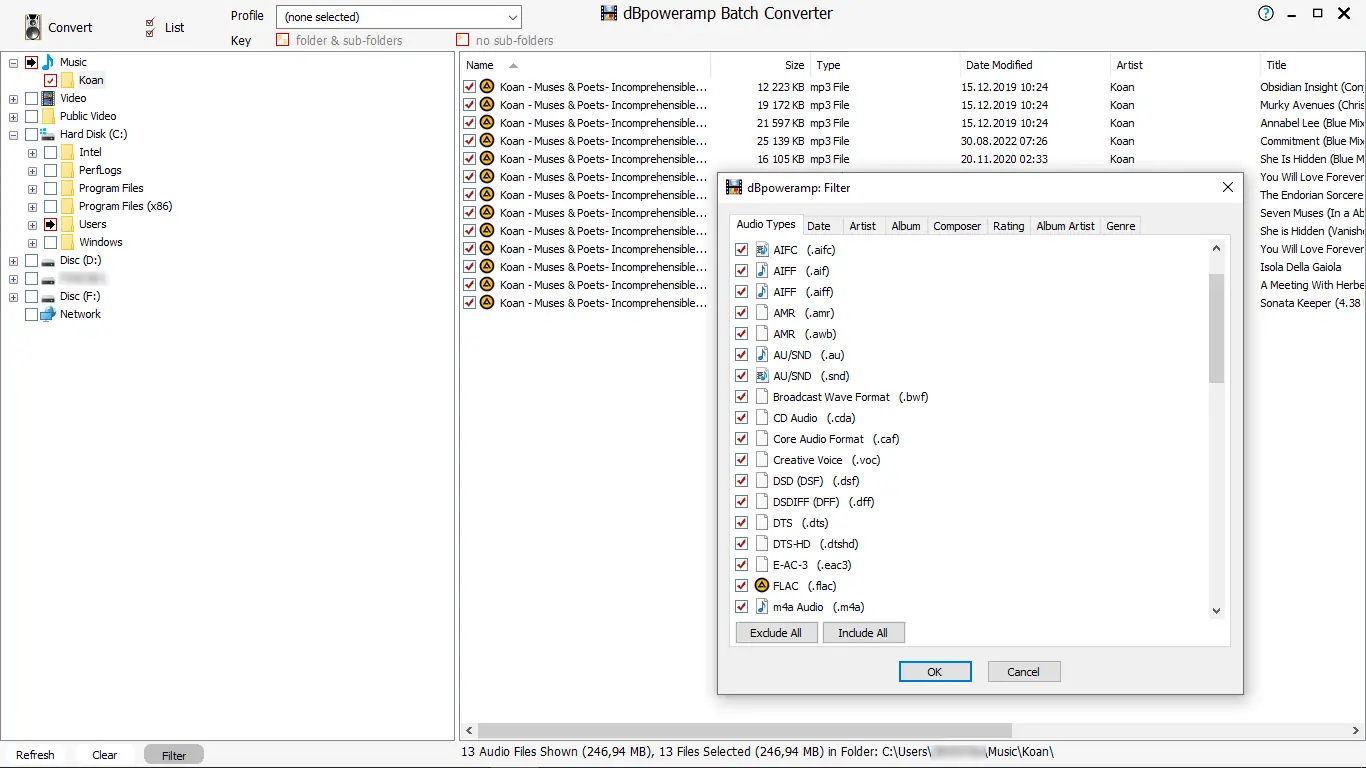Click the Exclude All button
1366x768 pixels.
[776, 633]
